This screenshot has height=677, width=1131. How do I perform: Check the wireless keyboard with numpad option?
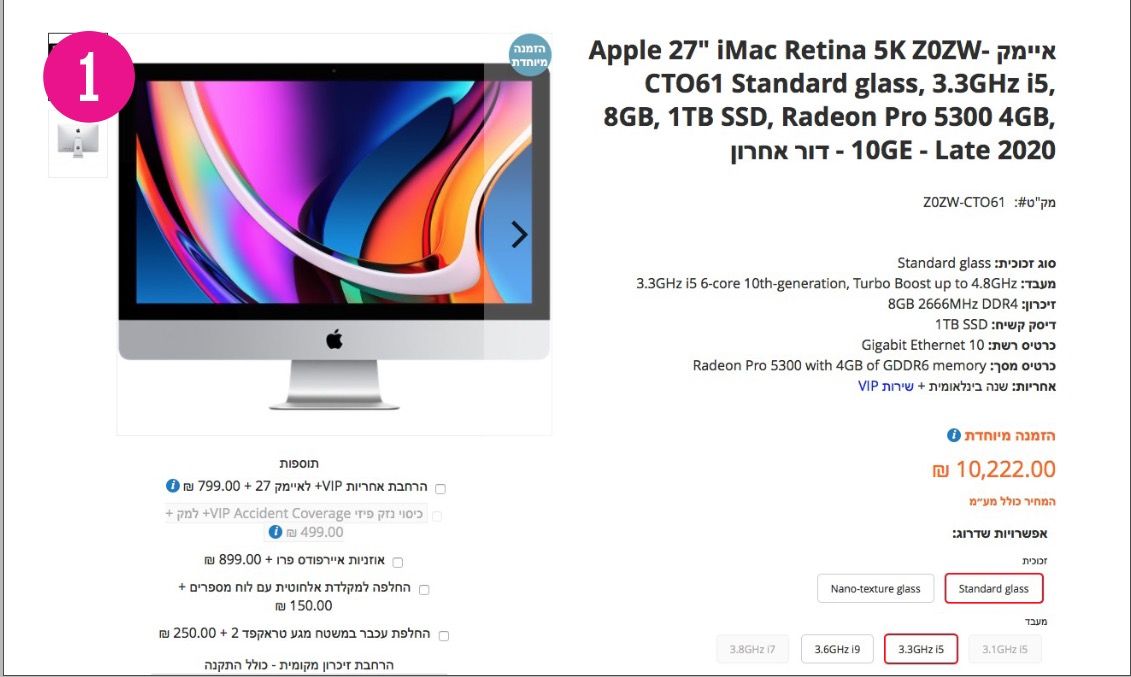pos(424,590)
